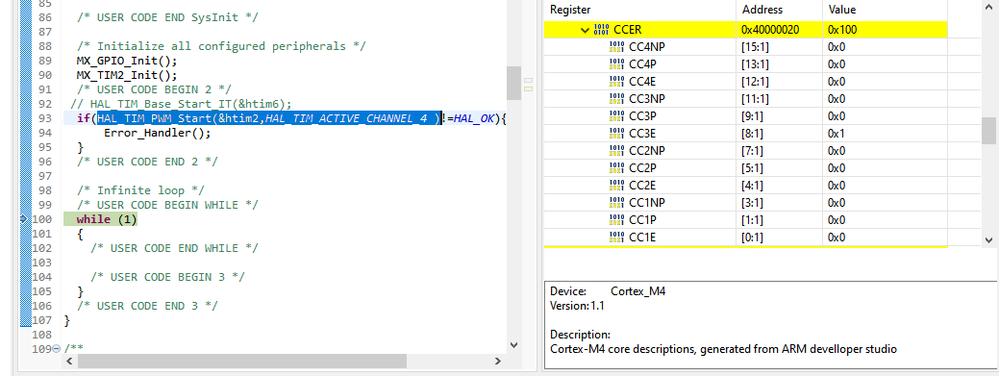Click the USER CODE END SysInit comment
This screenshot has width=999, height=376.
click(168, 17)
